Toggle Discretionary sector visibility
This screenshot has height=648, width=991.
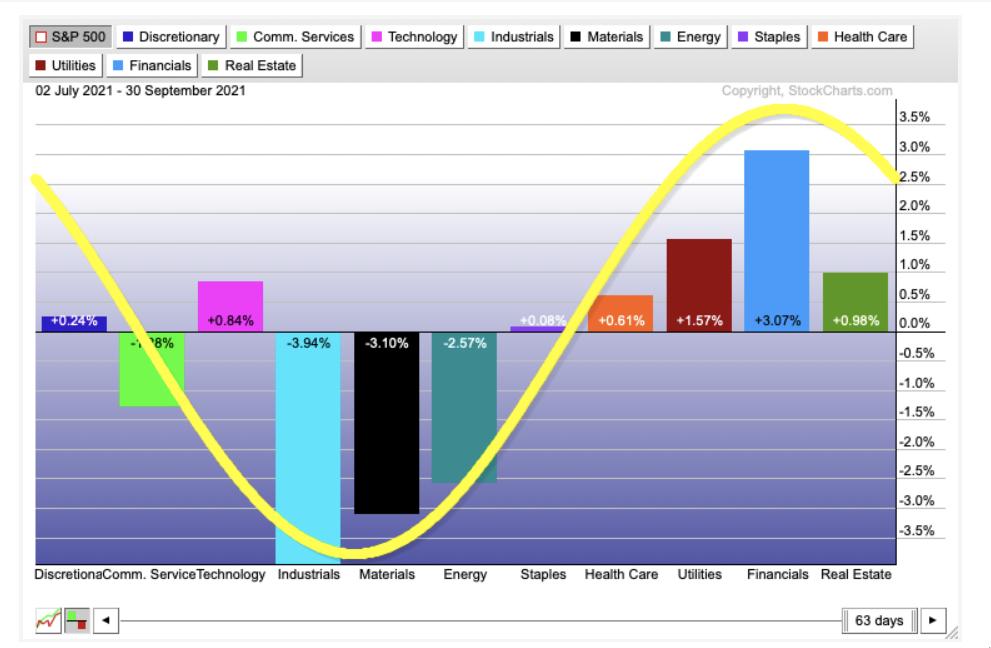[171, 37]
